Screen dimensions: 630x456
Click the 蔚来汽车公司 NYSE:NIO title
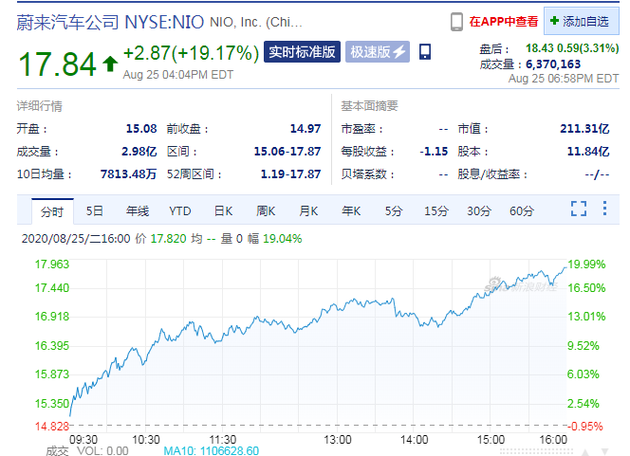point(110,22)
